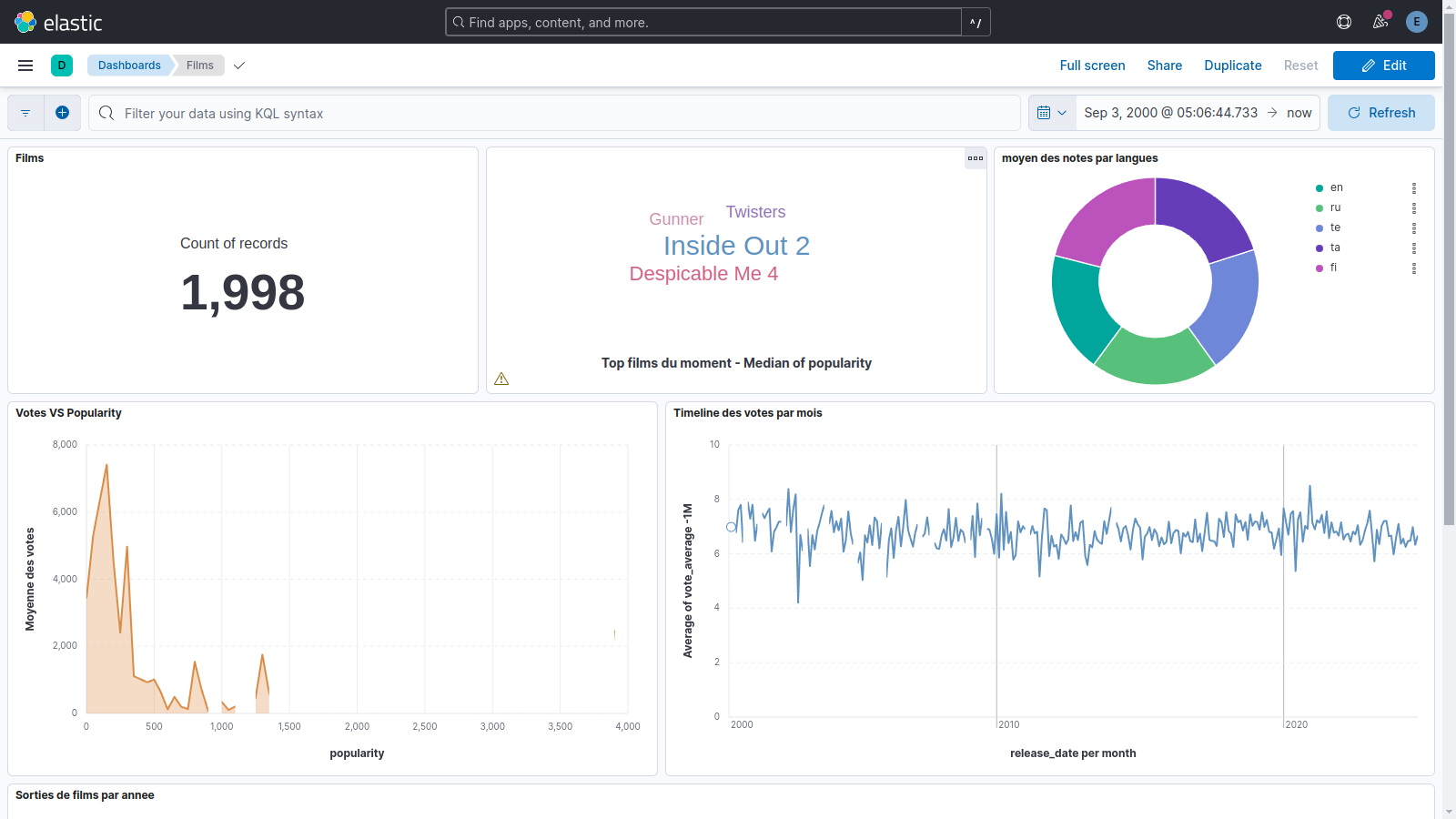The image size is (1456, 819).
Task: Go to Dashboards breadcrumb
Action: 129,66
